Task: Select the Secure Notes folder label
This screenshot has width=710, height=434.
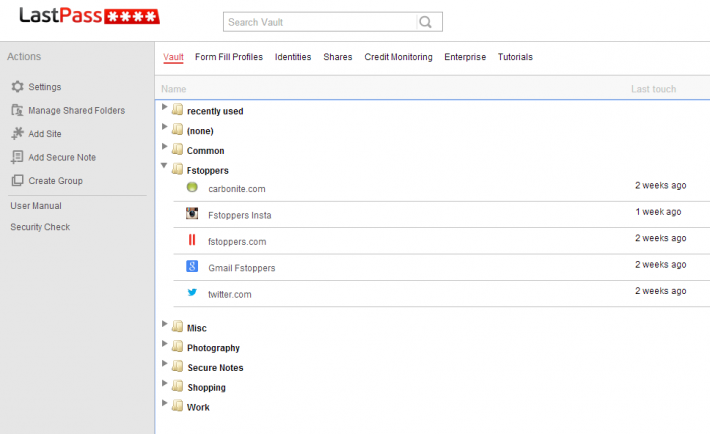Action: (x=216, y=368)
